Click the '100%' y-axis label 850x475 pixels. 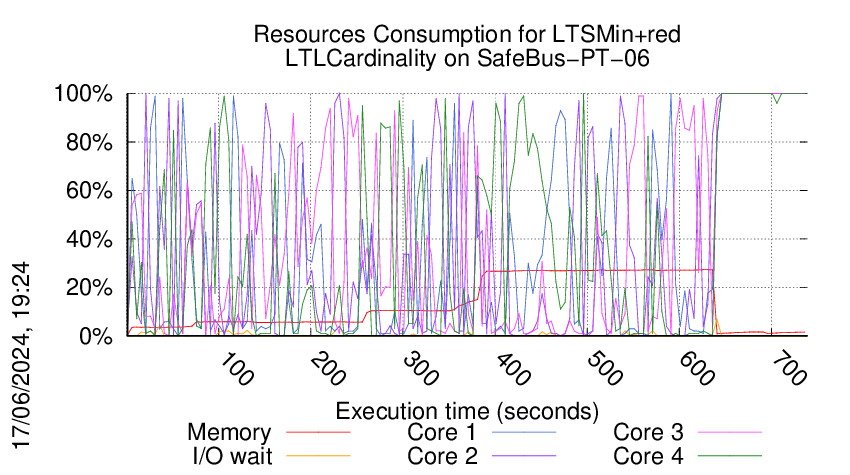coord(83,94)
